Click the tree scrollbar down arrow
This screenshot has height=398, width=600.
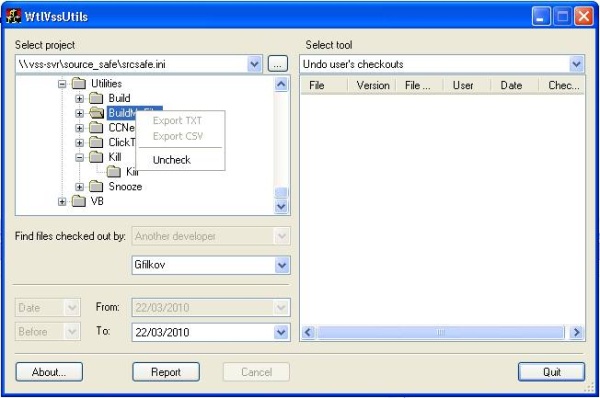pyautogui.click(x=281, y=206)
